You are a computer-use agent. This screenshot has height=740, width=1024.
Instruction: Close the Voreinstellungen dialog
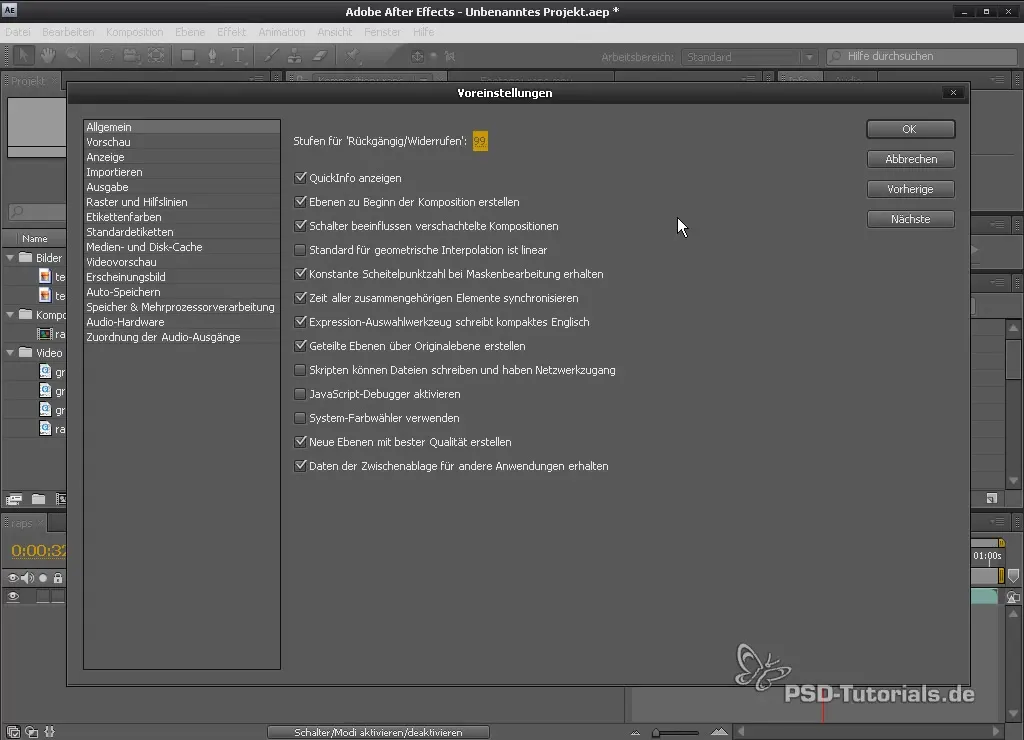coord(953,93)
